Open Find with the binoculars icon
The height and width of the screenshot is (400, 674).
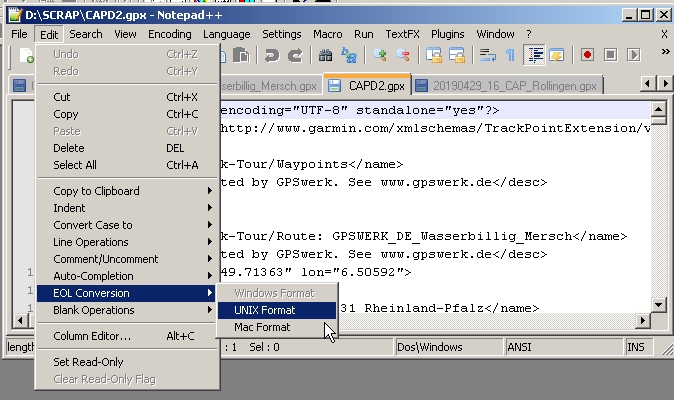point(325,56)
